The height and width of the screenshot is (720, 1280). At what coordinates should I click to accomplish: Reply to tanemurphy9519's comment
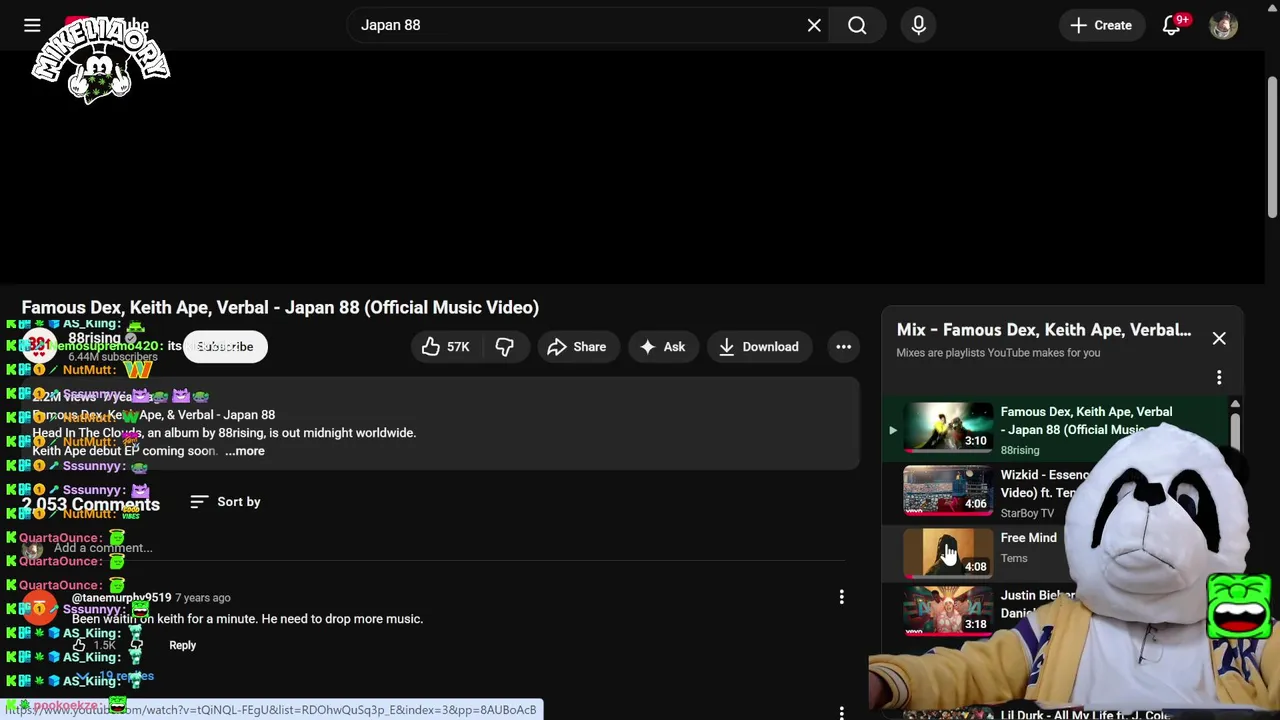pyautogui.click(x=182, y=645)
